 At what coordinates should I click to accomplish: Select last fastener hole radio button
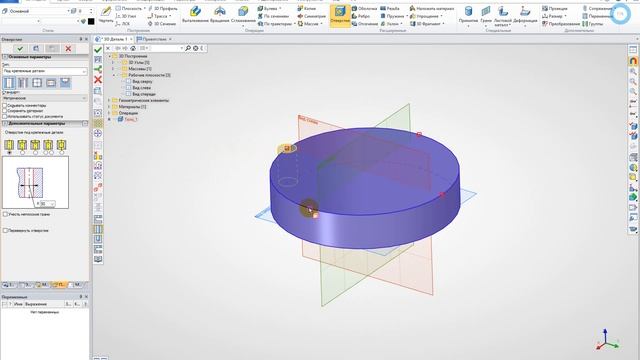[x=61, y=153]
